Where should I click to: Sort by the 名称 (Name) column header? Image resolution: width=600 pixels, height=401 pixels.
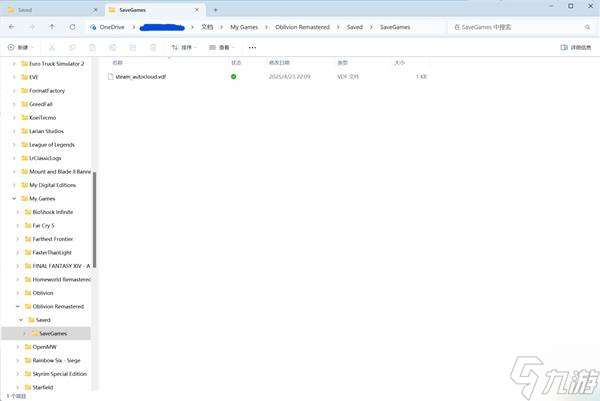[x=117, y=62]
